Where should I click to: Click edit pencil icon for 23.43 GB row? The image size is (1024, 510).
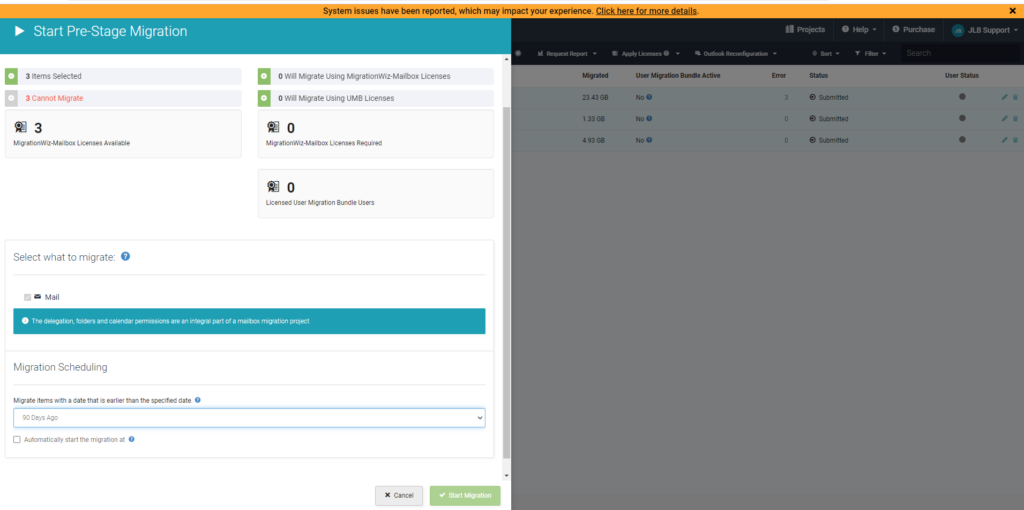pos(1004,97)
